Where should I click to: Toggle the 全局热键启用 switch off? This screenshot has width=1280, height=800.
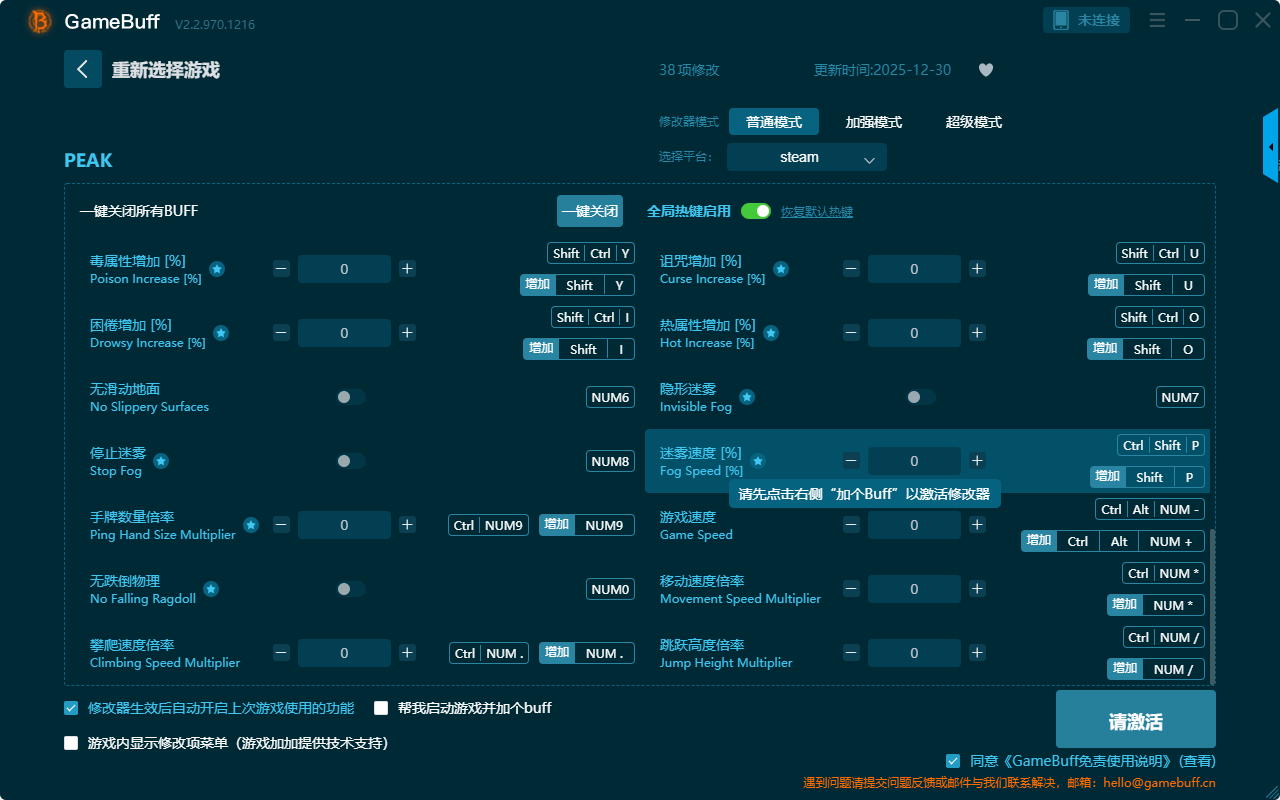756,211
